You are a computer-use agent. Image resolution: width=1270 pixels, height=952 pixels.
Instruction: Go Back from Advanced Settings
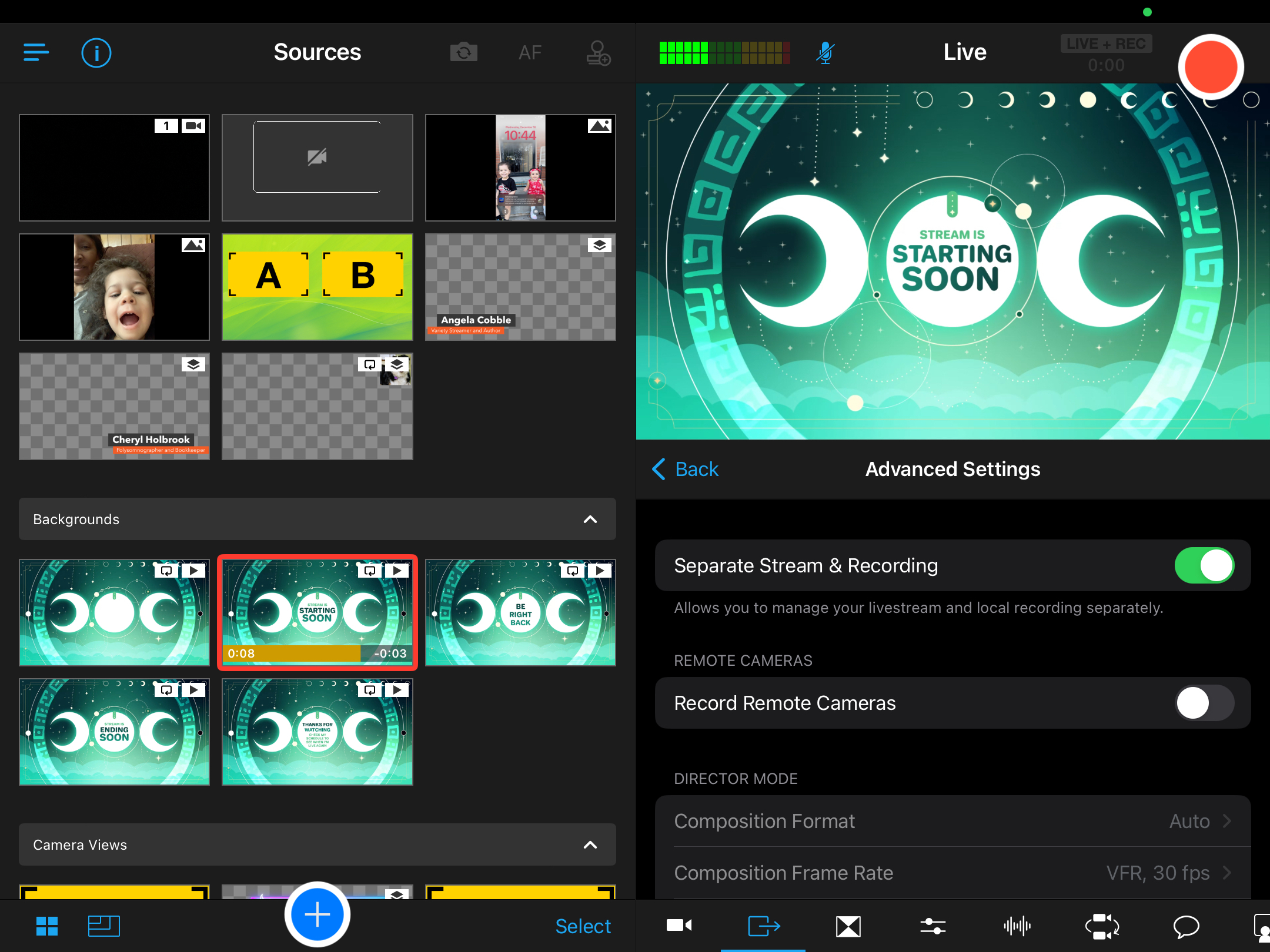pyautogui.click(x=686, y=469)
